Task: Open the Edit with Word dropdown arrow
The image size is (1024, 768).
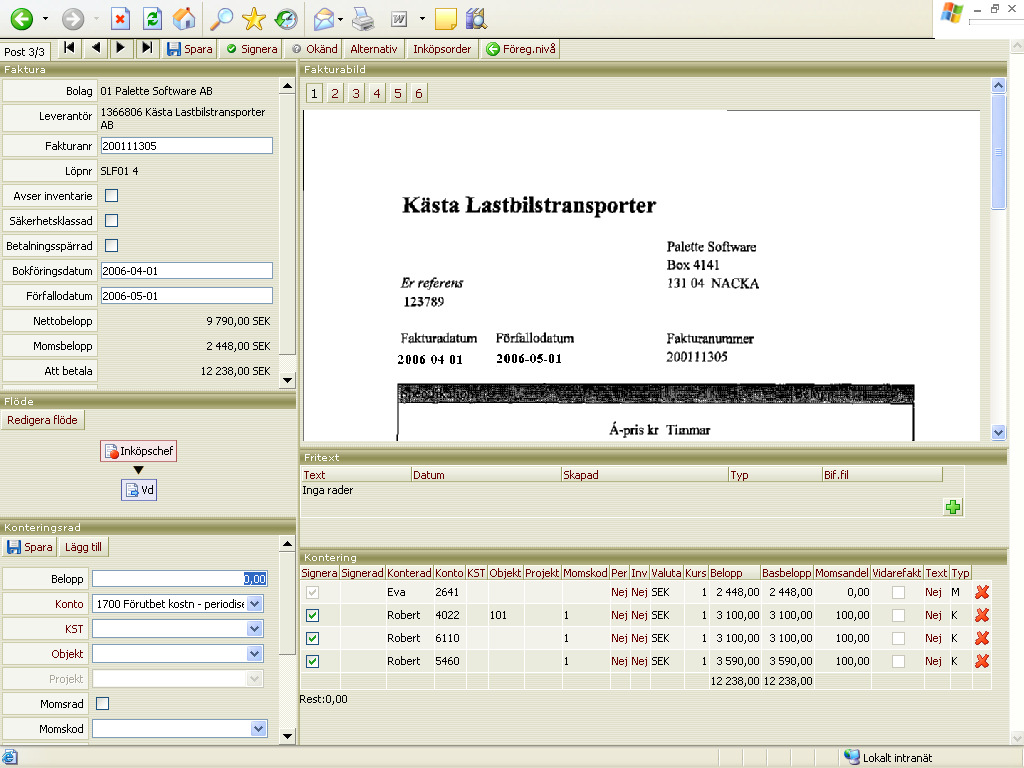Action: coord(422,20)
